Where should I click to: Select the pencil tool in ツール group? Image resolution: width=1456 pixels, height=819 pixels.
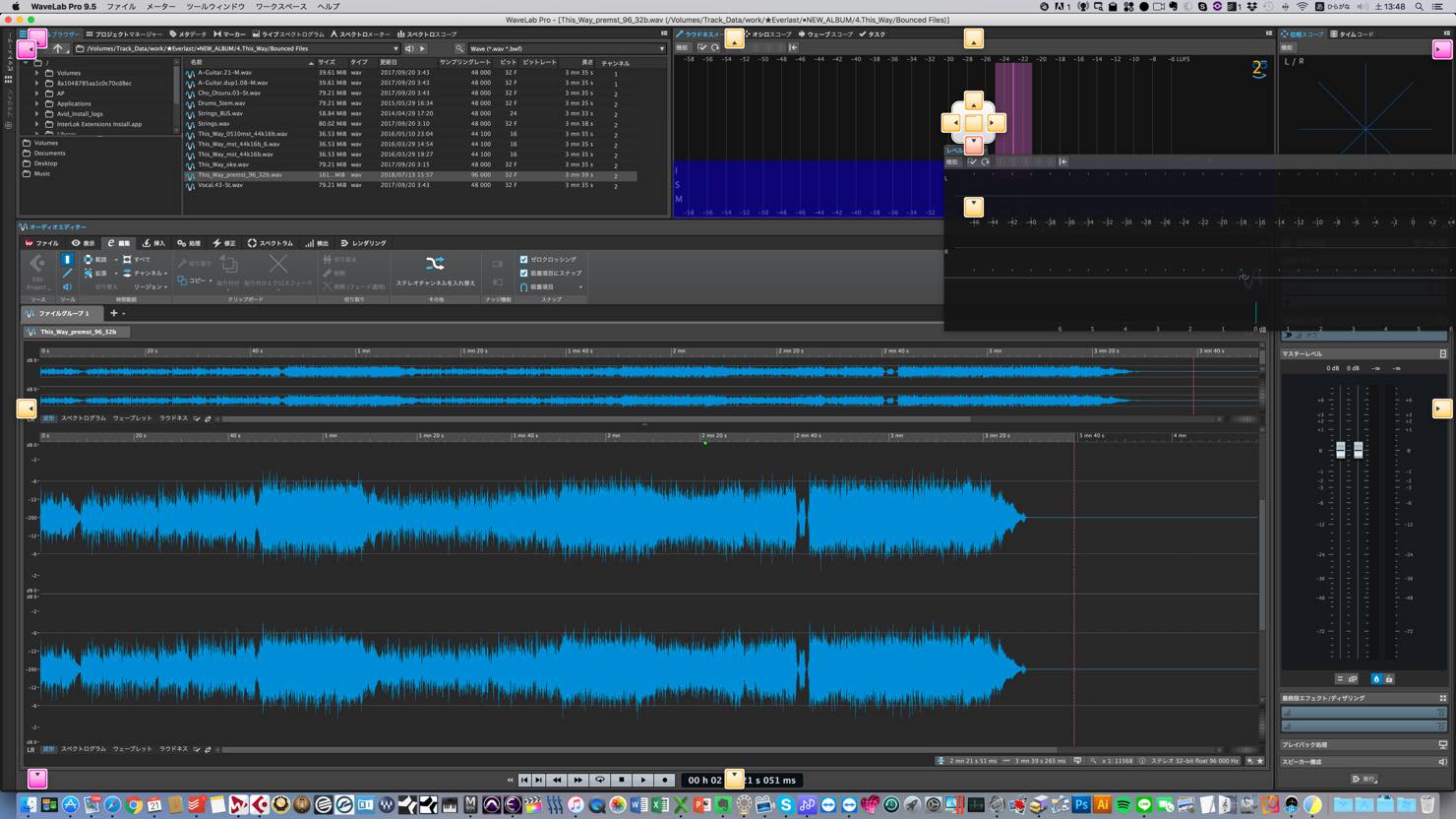click(67, 273)
